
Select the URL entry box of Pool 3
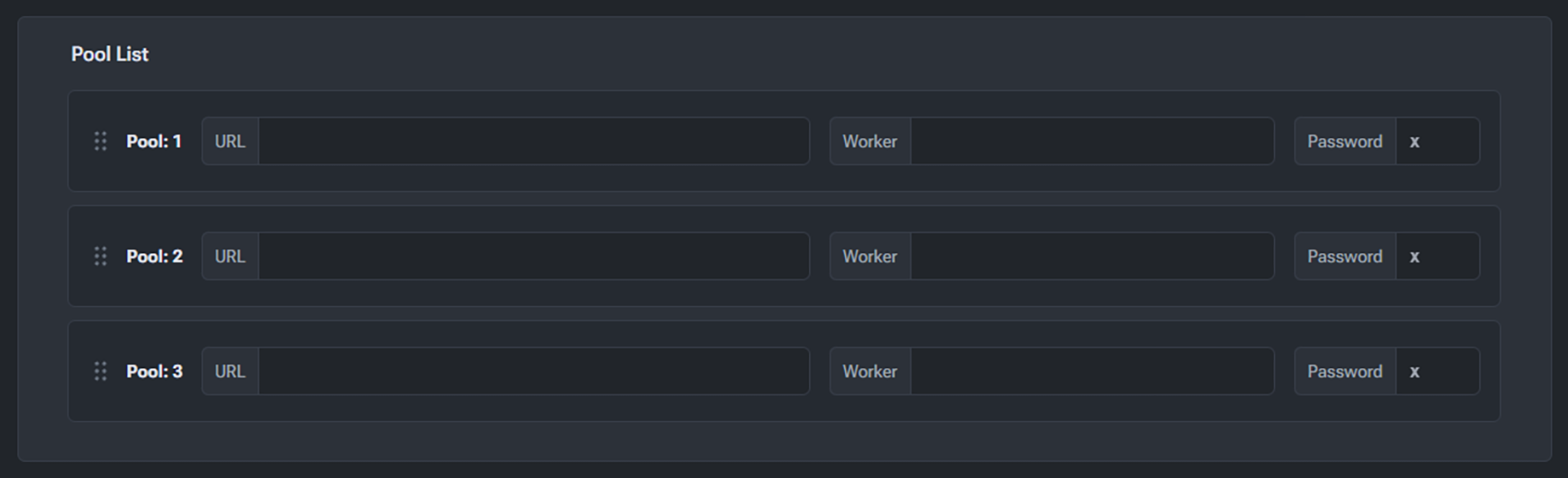533,371
